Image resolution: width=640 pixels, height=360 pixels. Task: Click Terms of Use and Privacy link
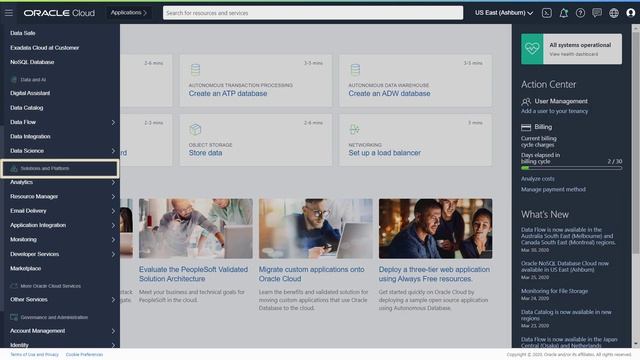coord(34,355)
